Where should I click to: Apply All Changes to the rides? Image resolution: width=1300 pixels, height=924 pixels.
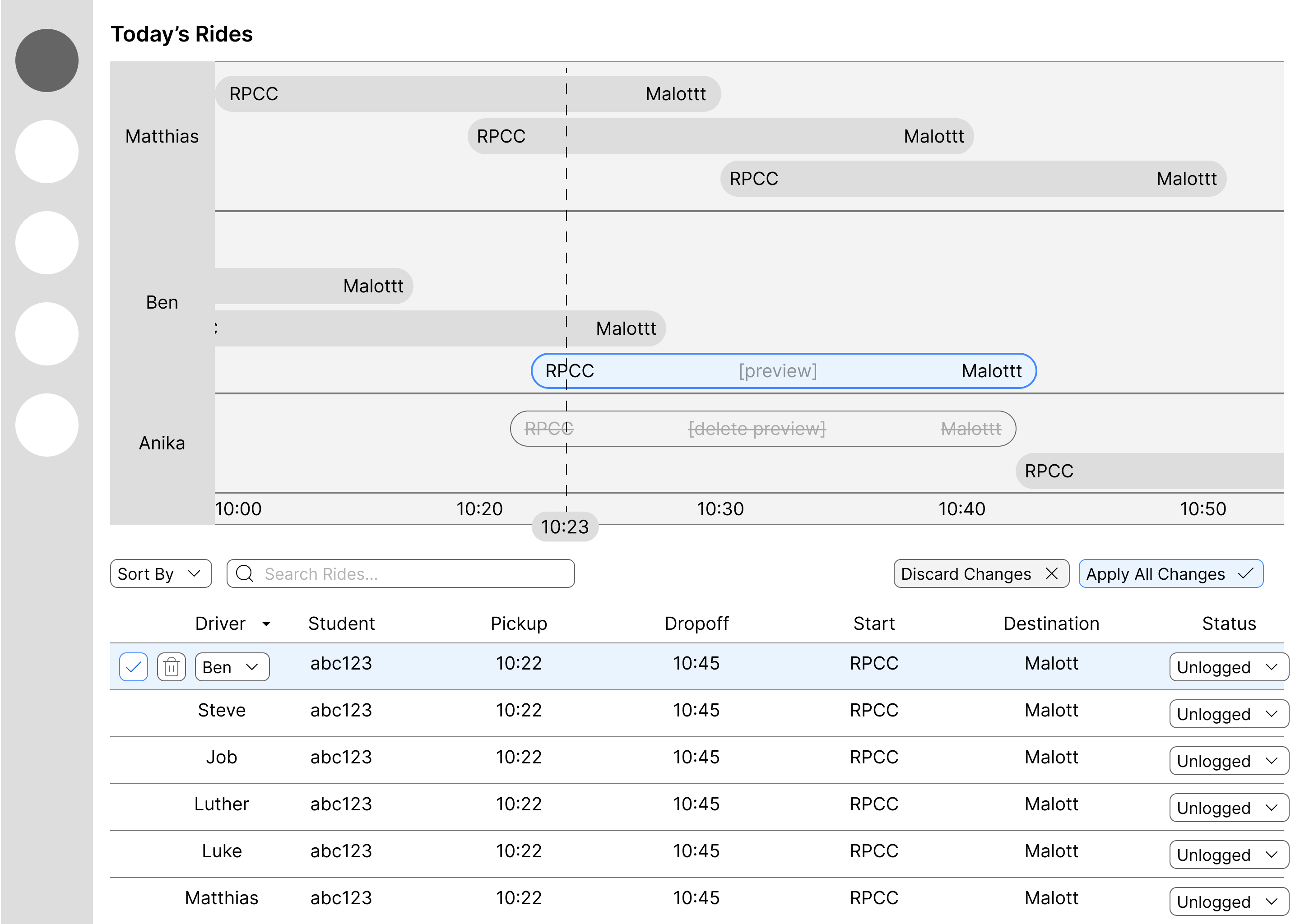1171,573
